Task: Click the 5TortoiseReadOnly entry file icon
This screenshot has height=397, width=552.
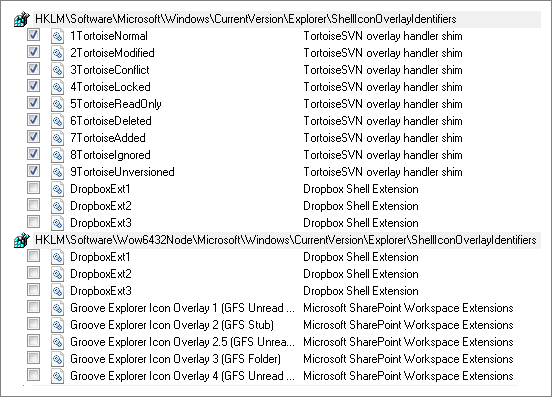Action: 57,104
